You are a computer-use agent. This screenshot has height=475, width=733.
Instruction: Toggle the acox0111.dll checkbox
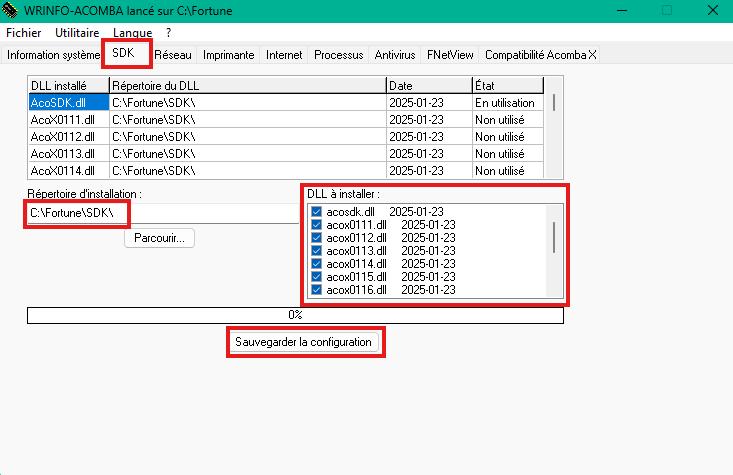(316, 225)
